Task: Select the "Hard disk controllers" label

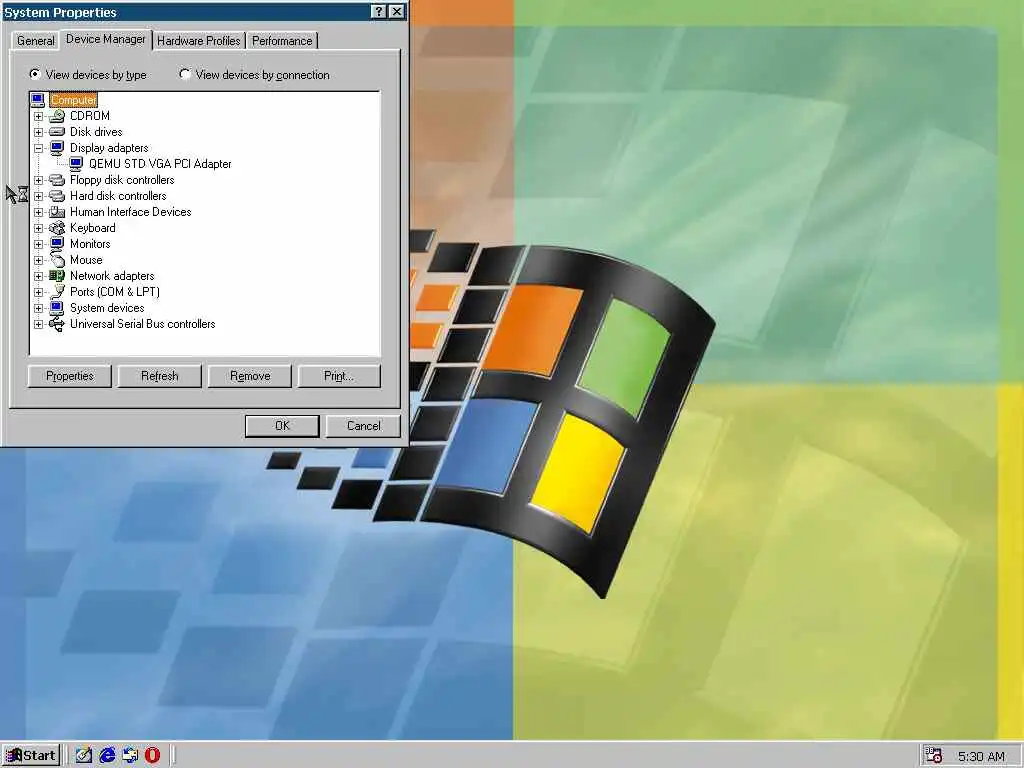Action: tap(118, 196)
